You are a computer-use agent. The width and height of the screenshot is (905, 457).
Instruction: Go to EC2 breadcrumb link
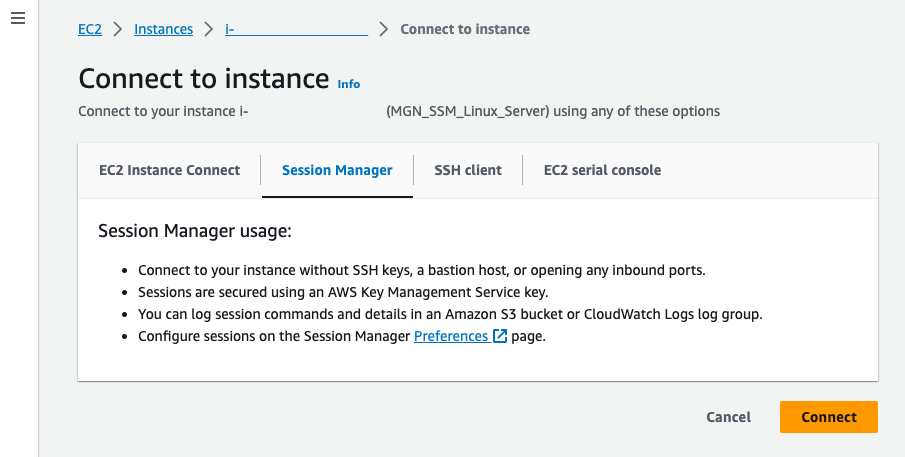pyautogui.click(x=90, y=29)
